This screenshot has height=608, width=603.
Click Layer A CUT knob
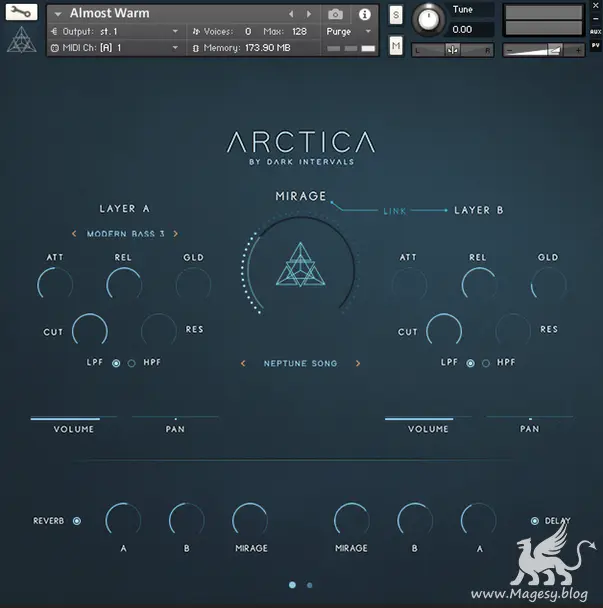90,331
